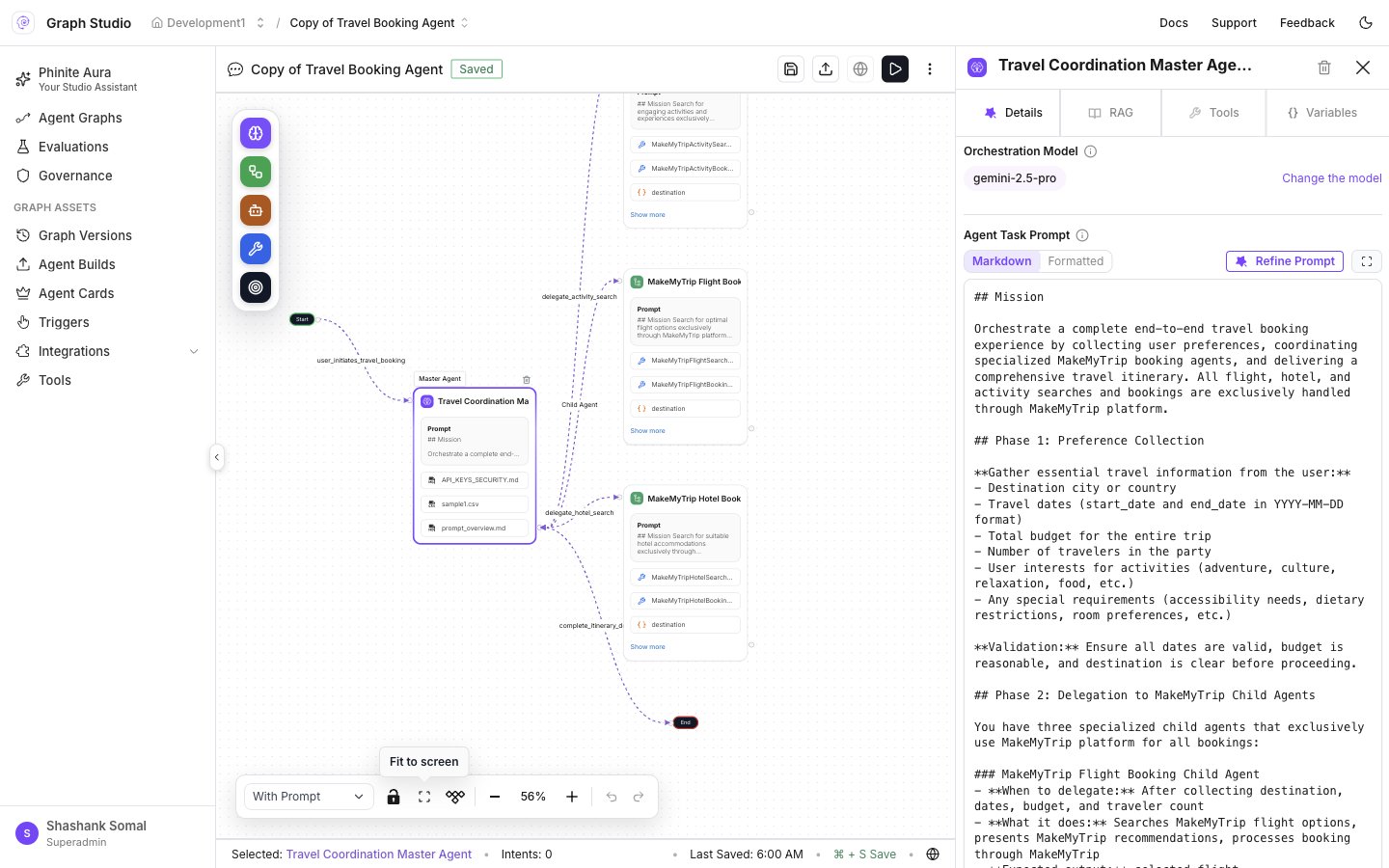Select the black target node icon
Viewport: 1389px width, 868px height.
256,287
